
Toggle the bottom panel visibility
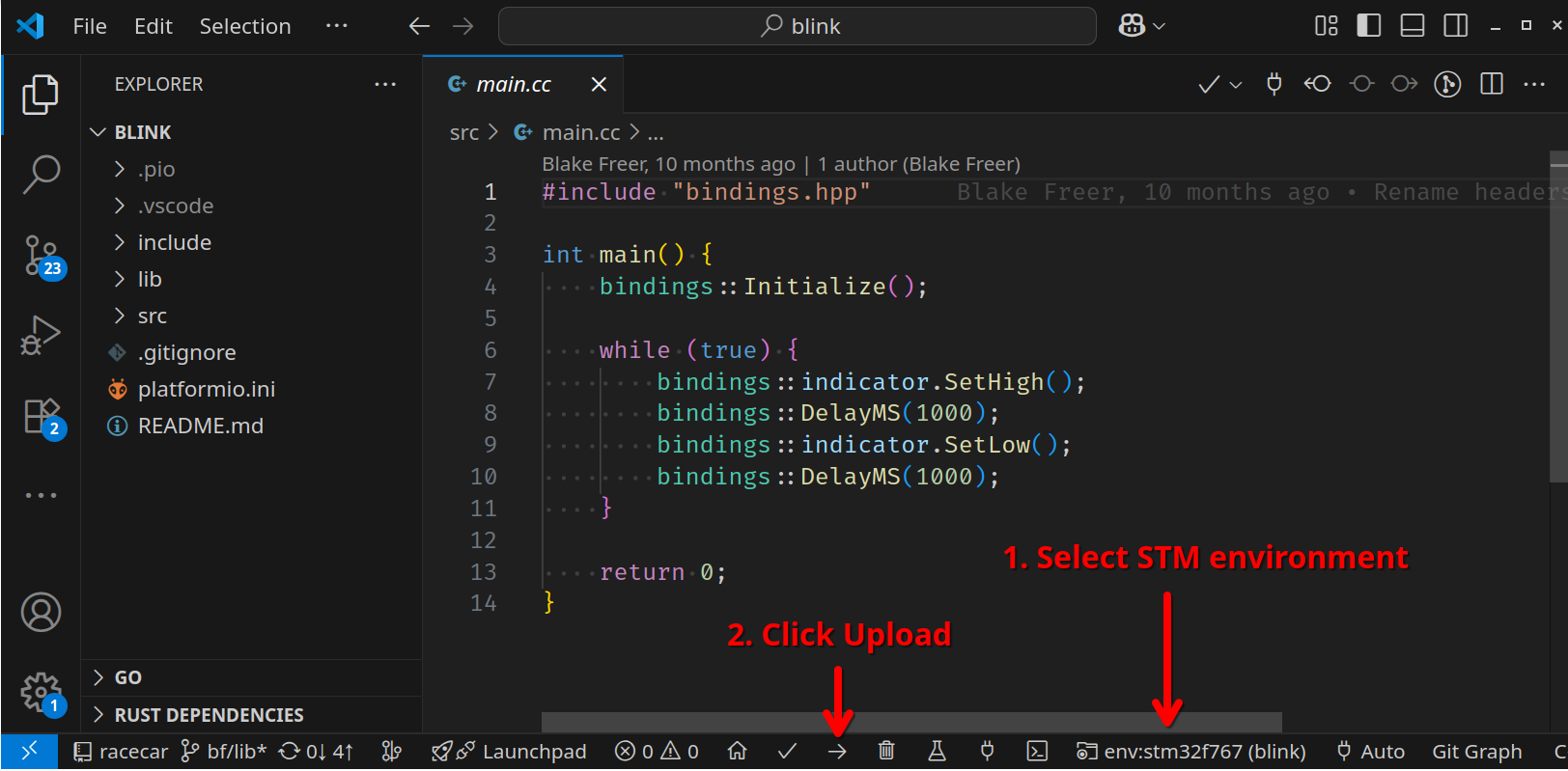[1412, 26]
